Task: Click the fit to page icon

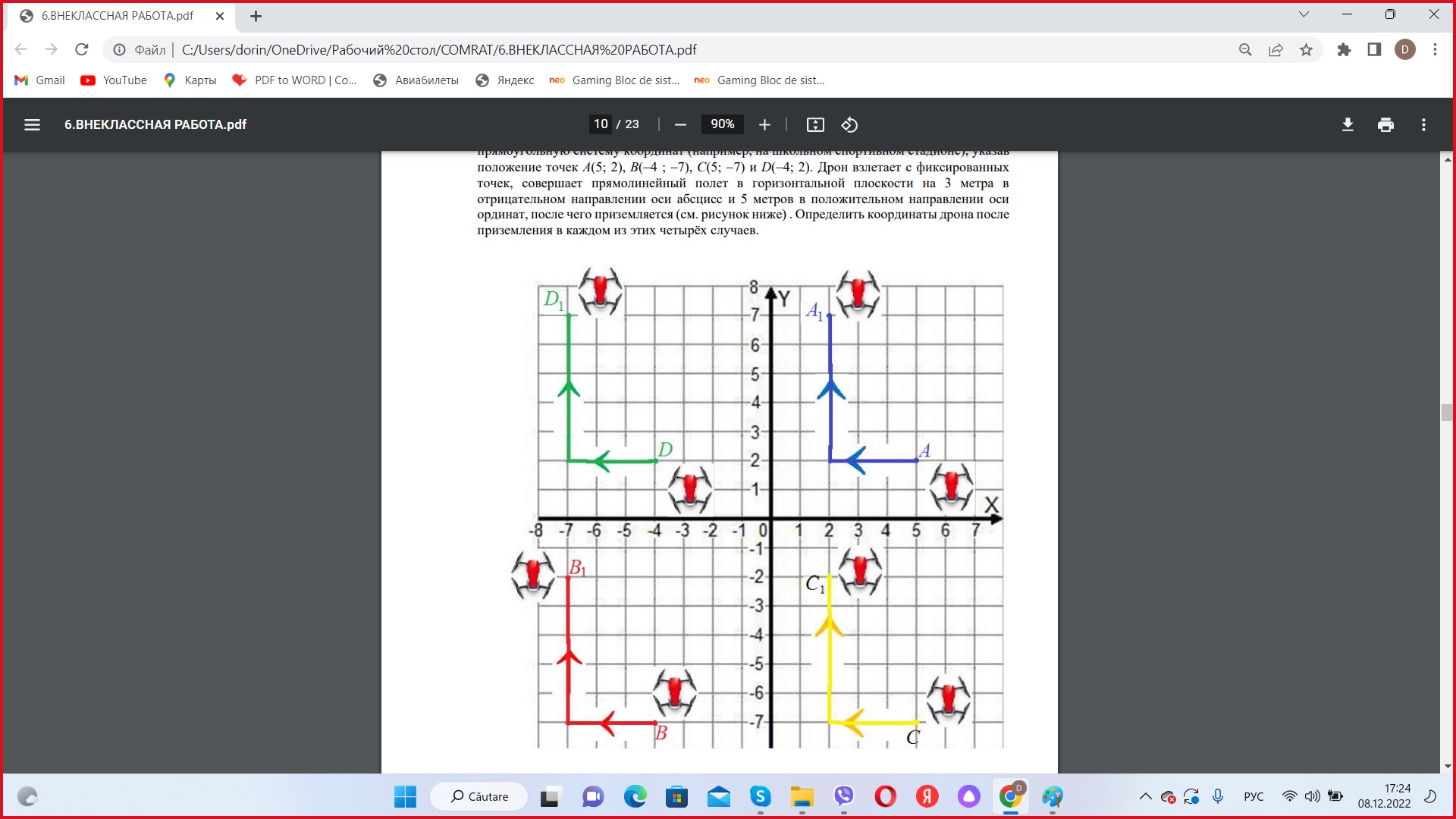Action: (x=815, y=124)
